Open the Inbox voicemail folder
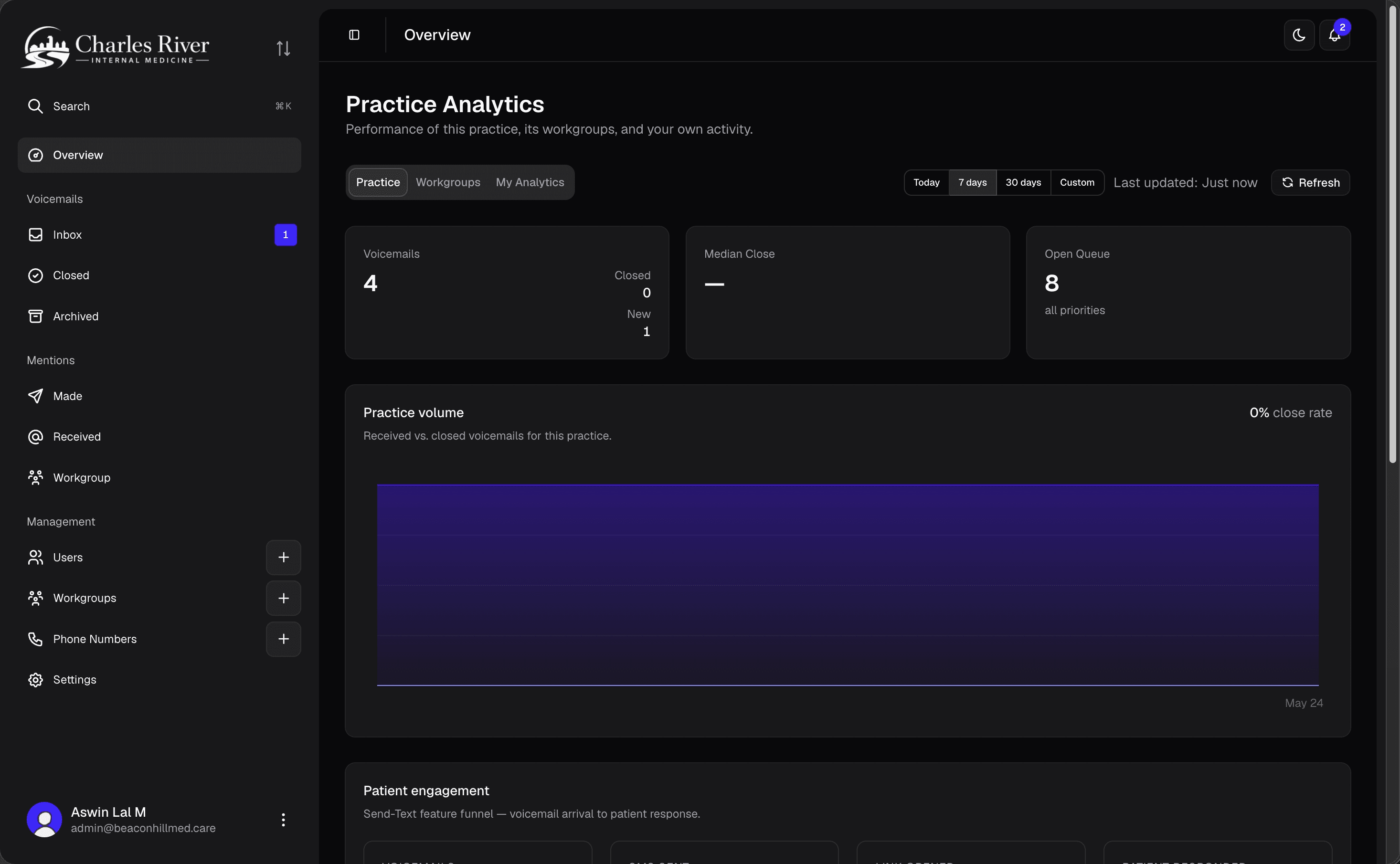The image size is (1400, 864). point(159,235)
